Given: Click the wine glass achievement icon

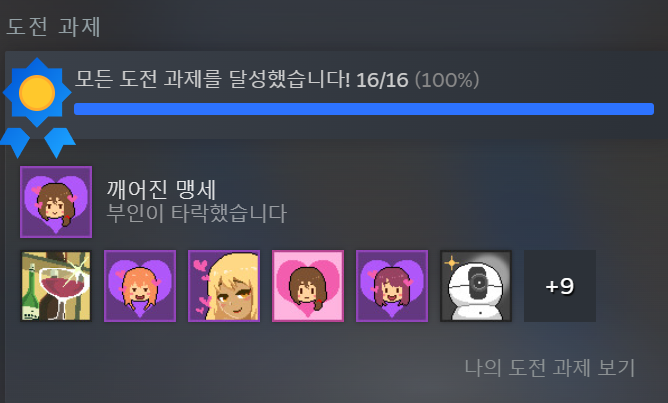Looking at the screenshot, I should (56, 286).
